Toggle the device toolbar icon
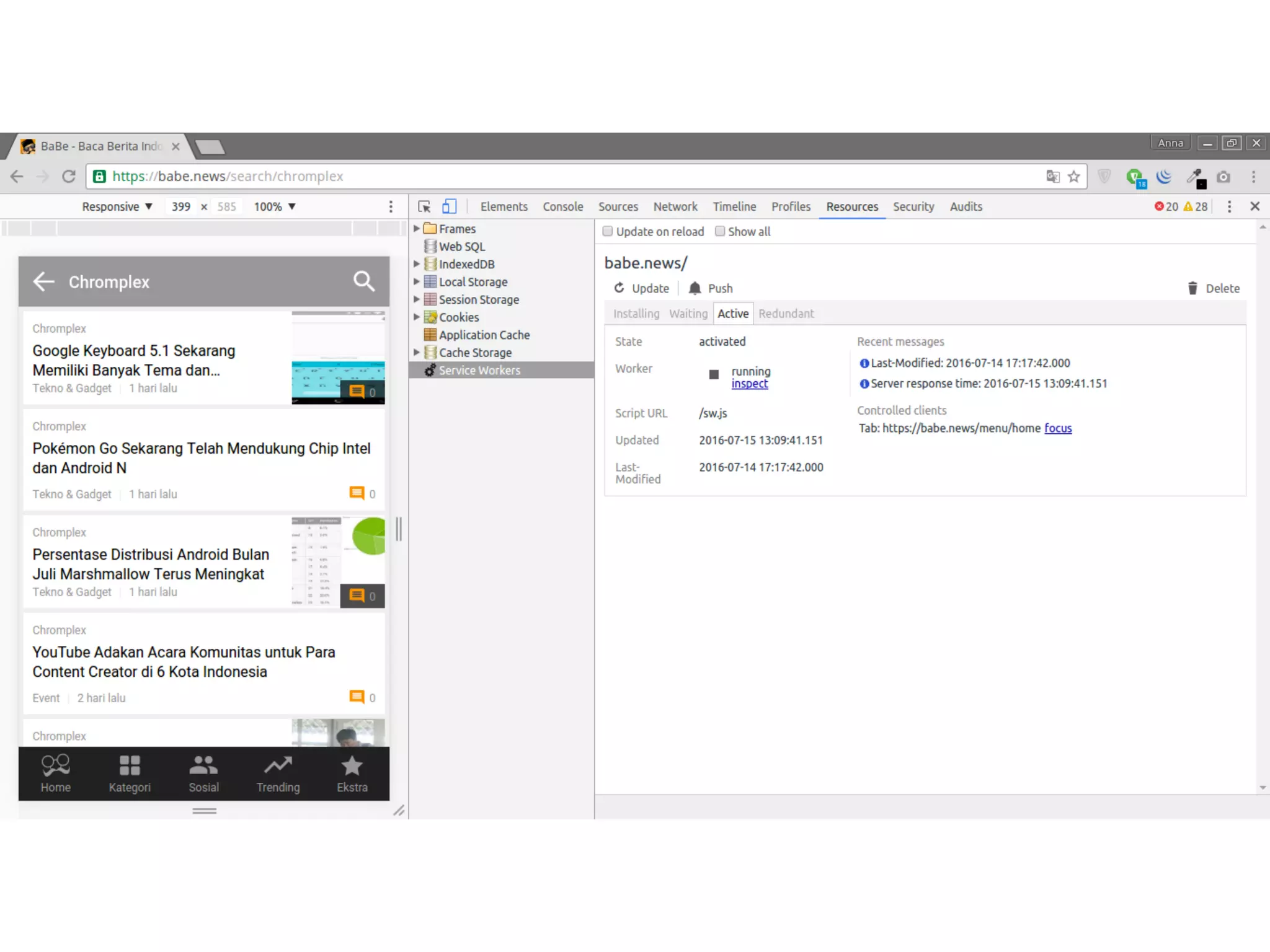 point(450,206)
